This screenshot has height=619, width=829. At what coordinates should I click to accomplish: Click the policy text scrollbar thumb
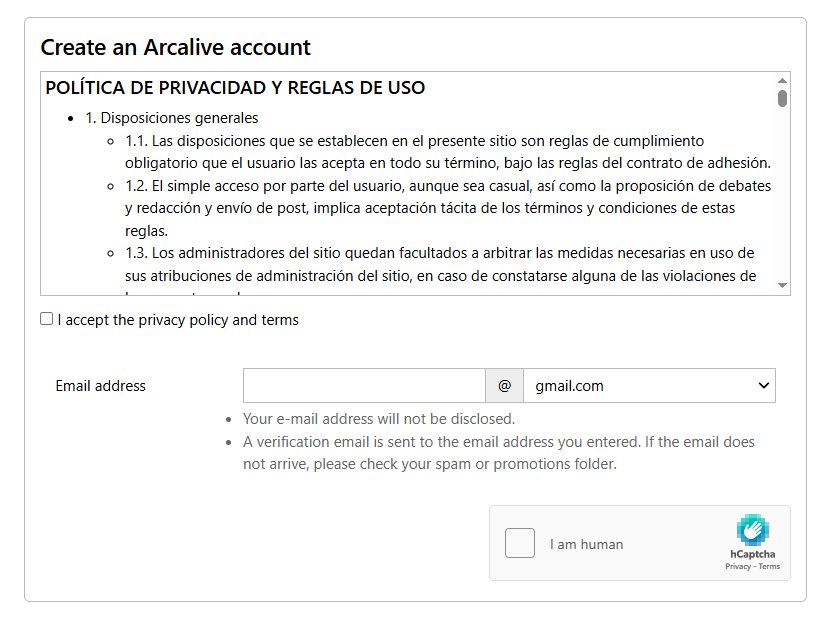click(x=782, y=98)
